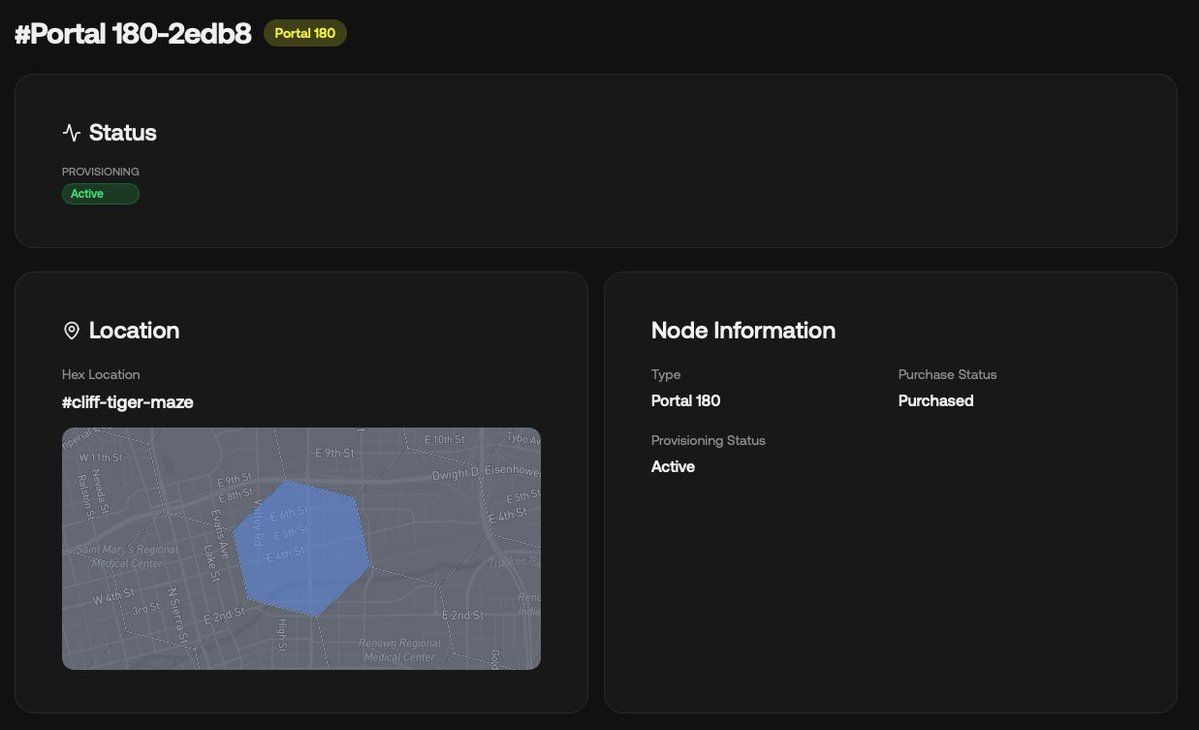This screenshot has width=1199, height=730.
Task: Open the #cliff-tiger-maze hex location link
Action: tap(128, 402)
